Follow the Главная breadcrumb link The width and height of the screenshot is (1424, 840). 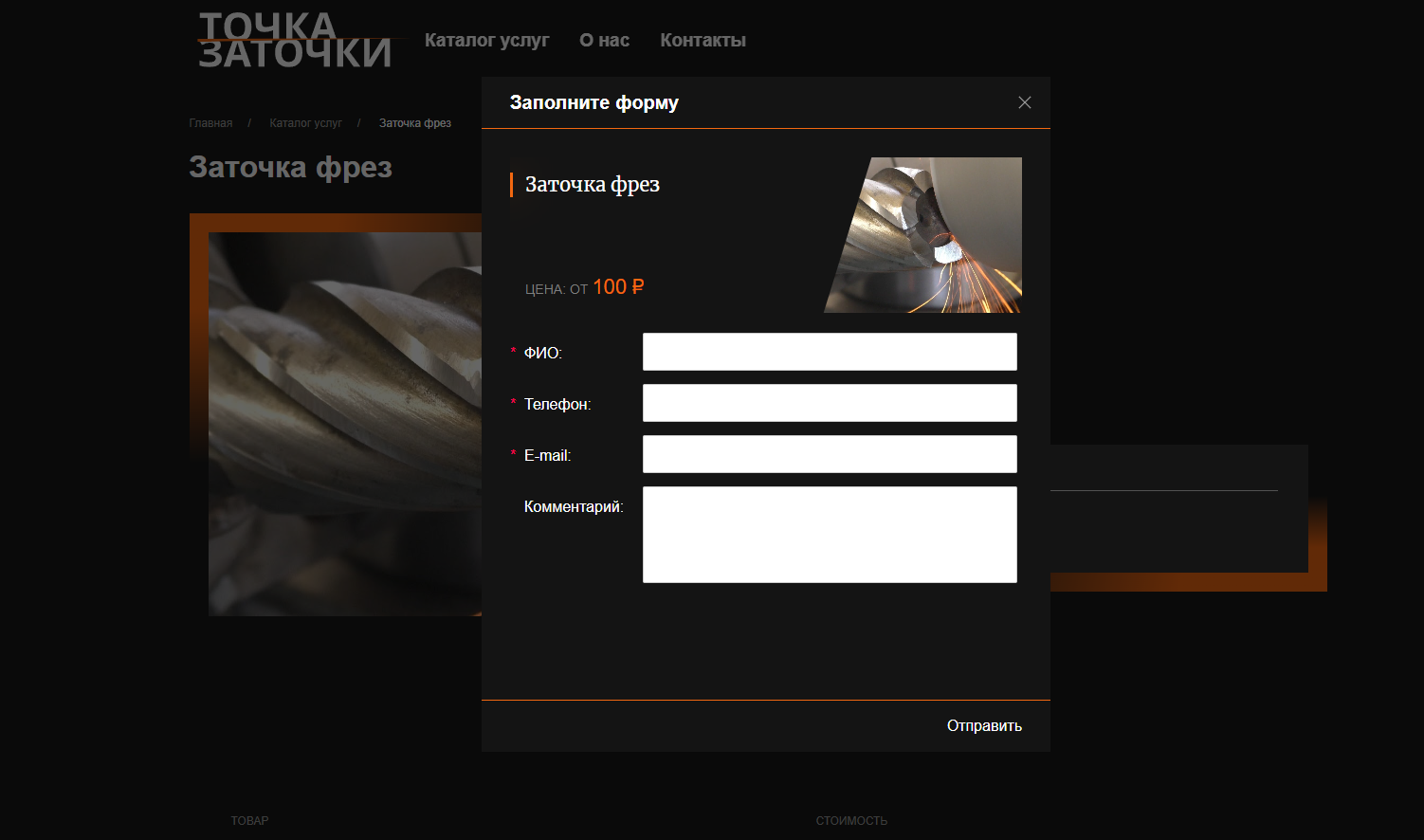coord(210,123)
